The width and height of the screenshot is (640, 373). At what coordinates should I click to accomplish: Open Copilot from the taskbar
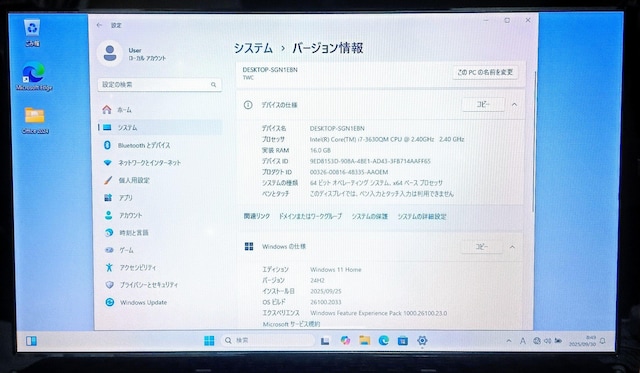345,340
